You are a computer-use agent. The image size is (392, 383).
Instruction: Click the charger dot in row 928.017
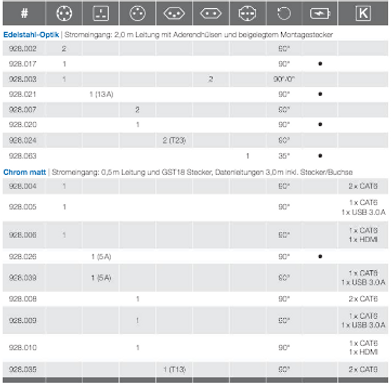(x=320, y=64)
